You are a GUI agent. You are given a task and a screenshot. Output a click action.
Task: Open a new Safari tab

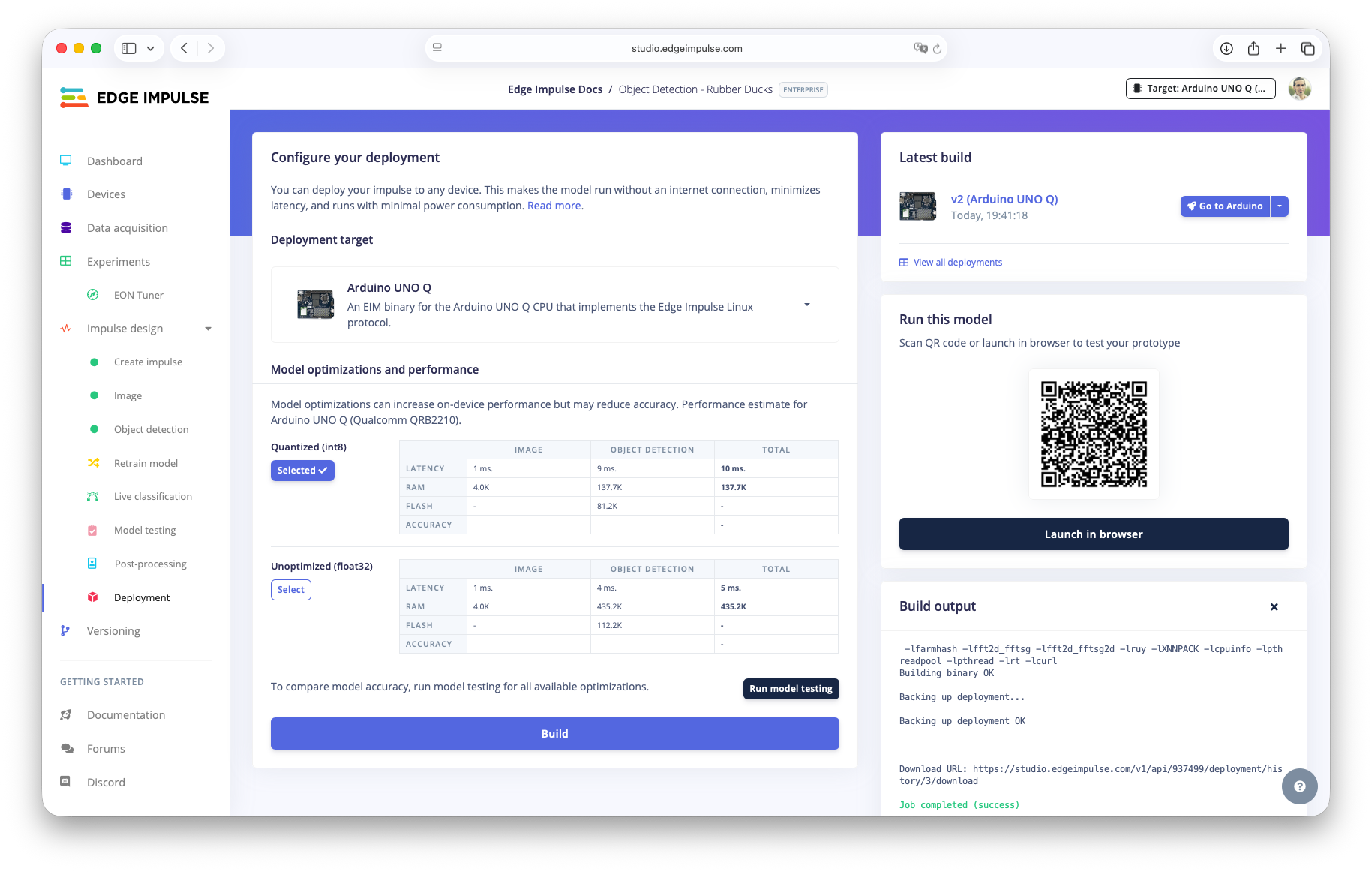tap(1280, 48)
